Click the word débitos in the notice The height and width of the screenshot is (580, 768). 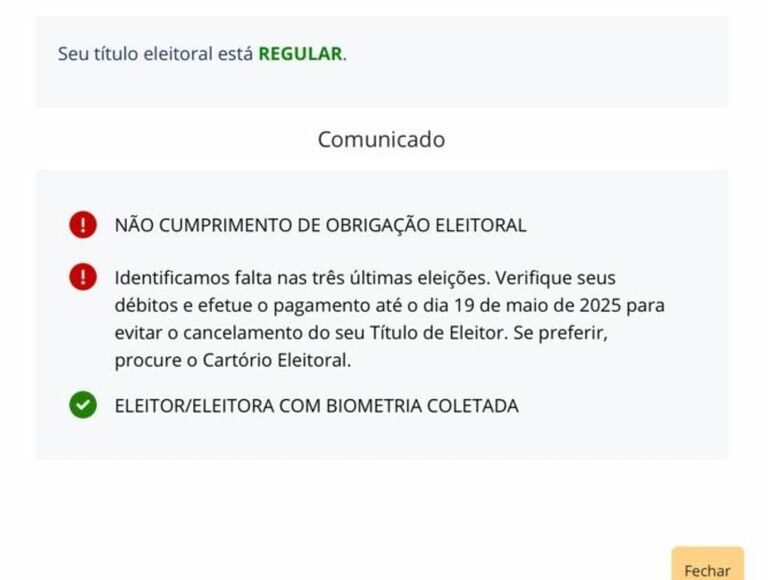(143, 305)
